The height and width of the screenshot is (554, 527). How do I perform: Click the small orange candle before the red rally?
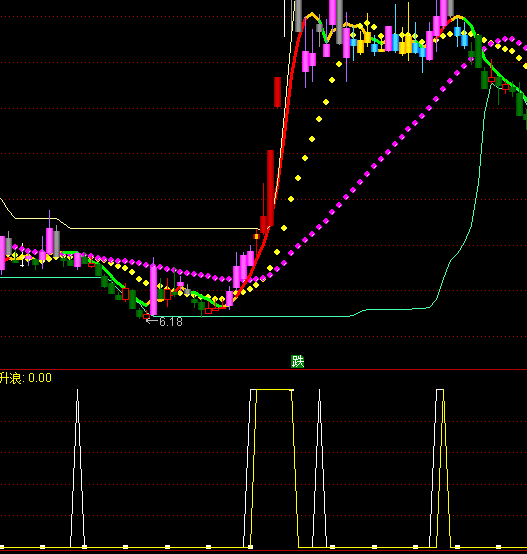point(256,236)
